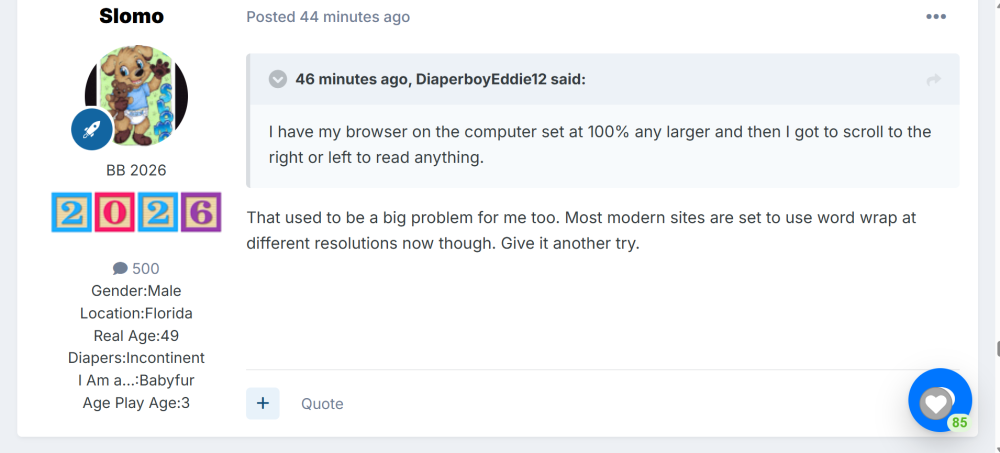The image size is (1000, 453).
Task: Click the rocket rank badge on the avatar
Action: point(92,130)
